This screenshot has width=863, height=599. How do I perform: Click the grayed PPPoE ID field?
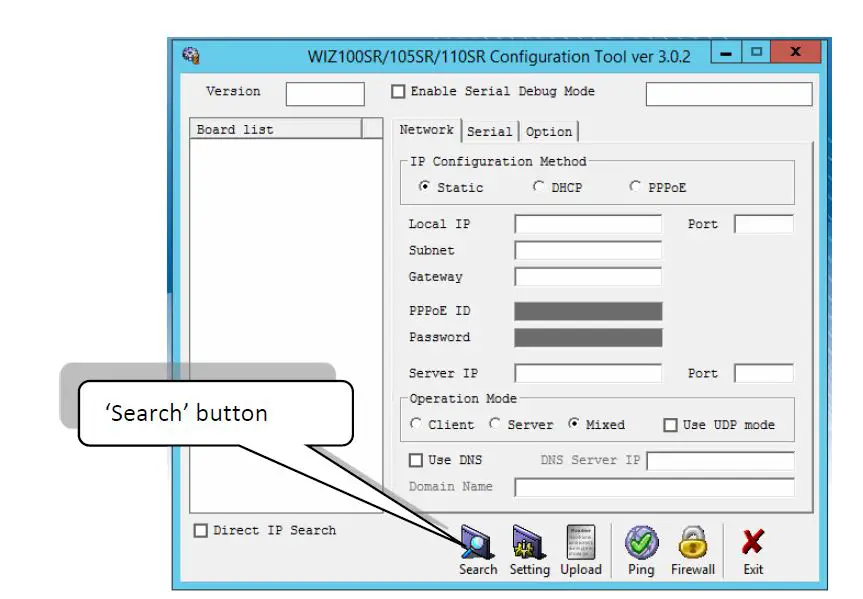(588, 311)
